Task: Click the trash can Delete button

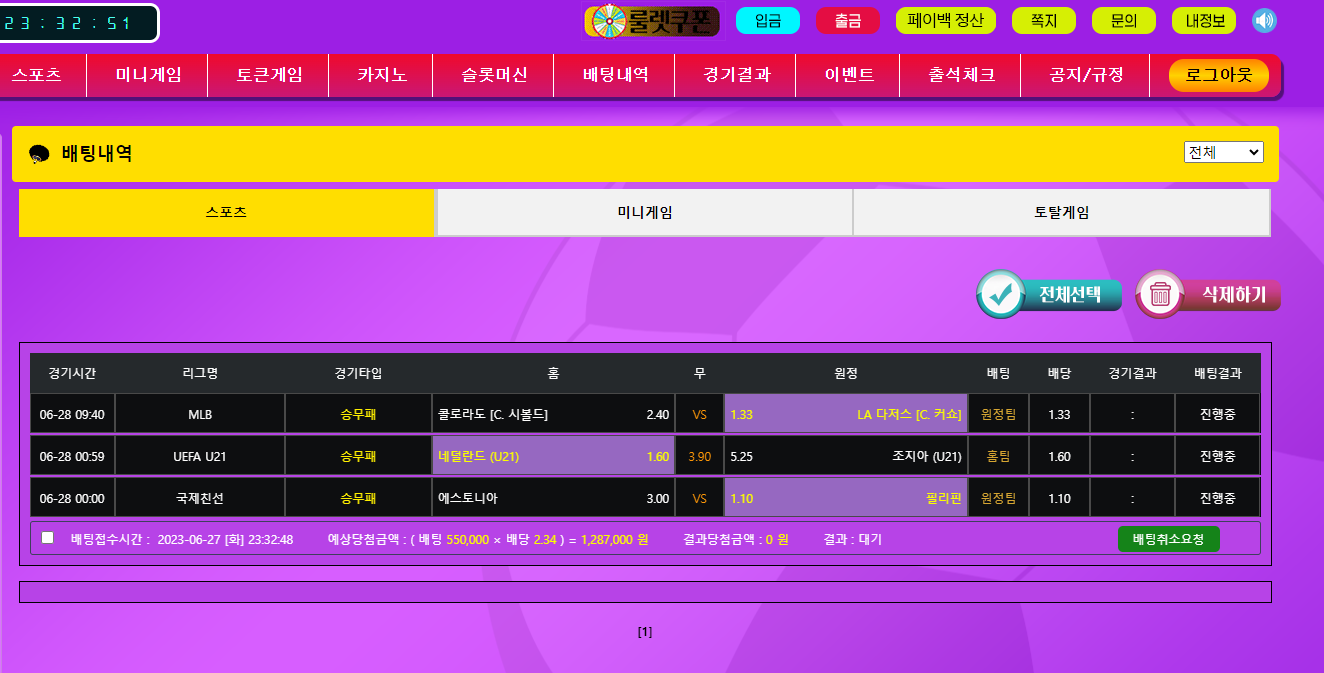Action: [1208, 295]
